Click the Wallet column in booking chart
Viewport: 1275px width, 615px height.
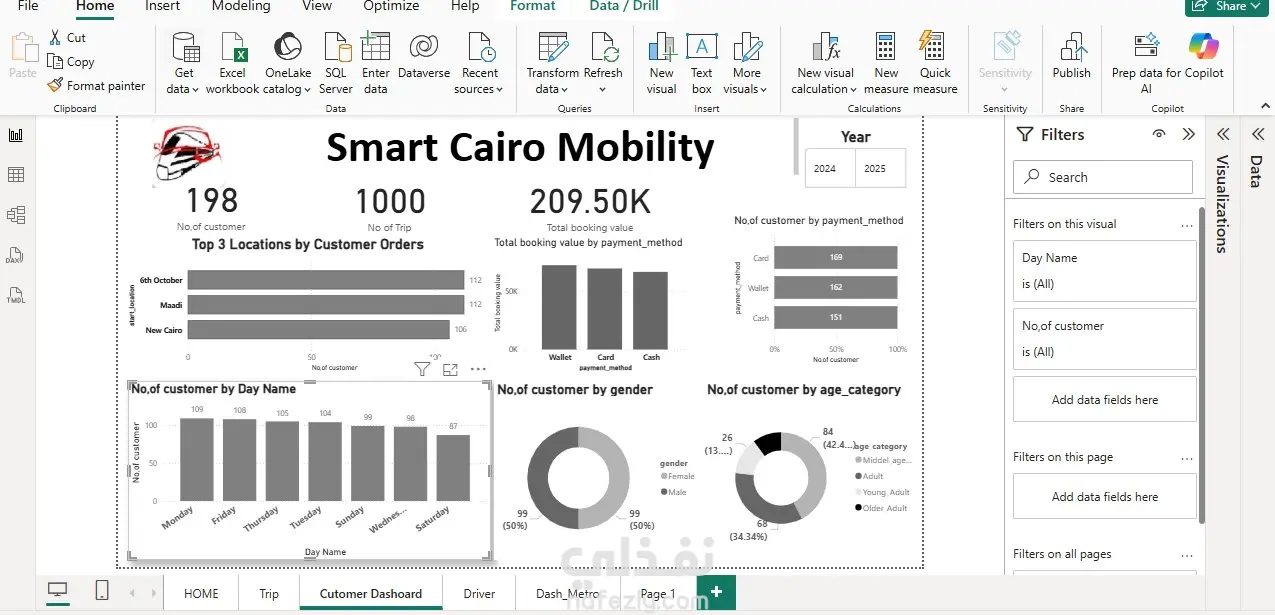(x=559, y=307)
